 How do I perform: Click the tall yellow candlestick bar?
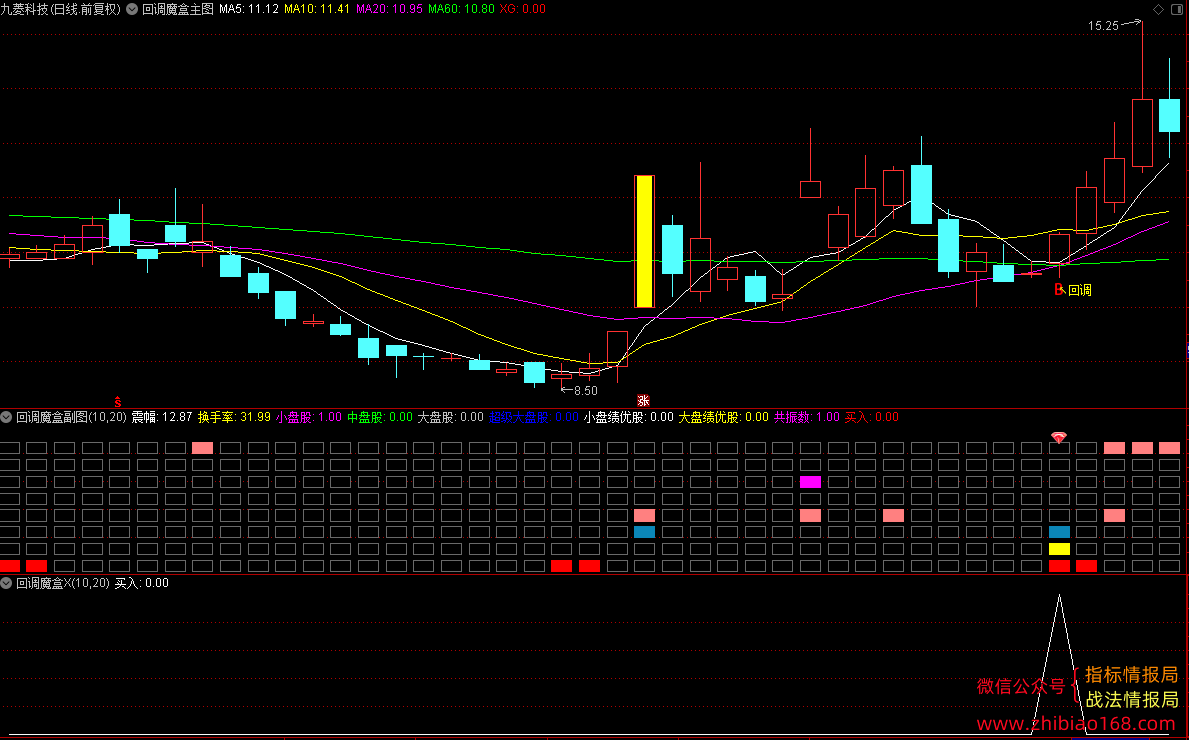tap(644, 241)
